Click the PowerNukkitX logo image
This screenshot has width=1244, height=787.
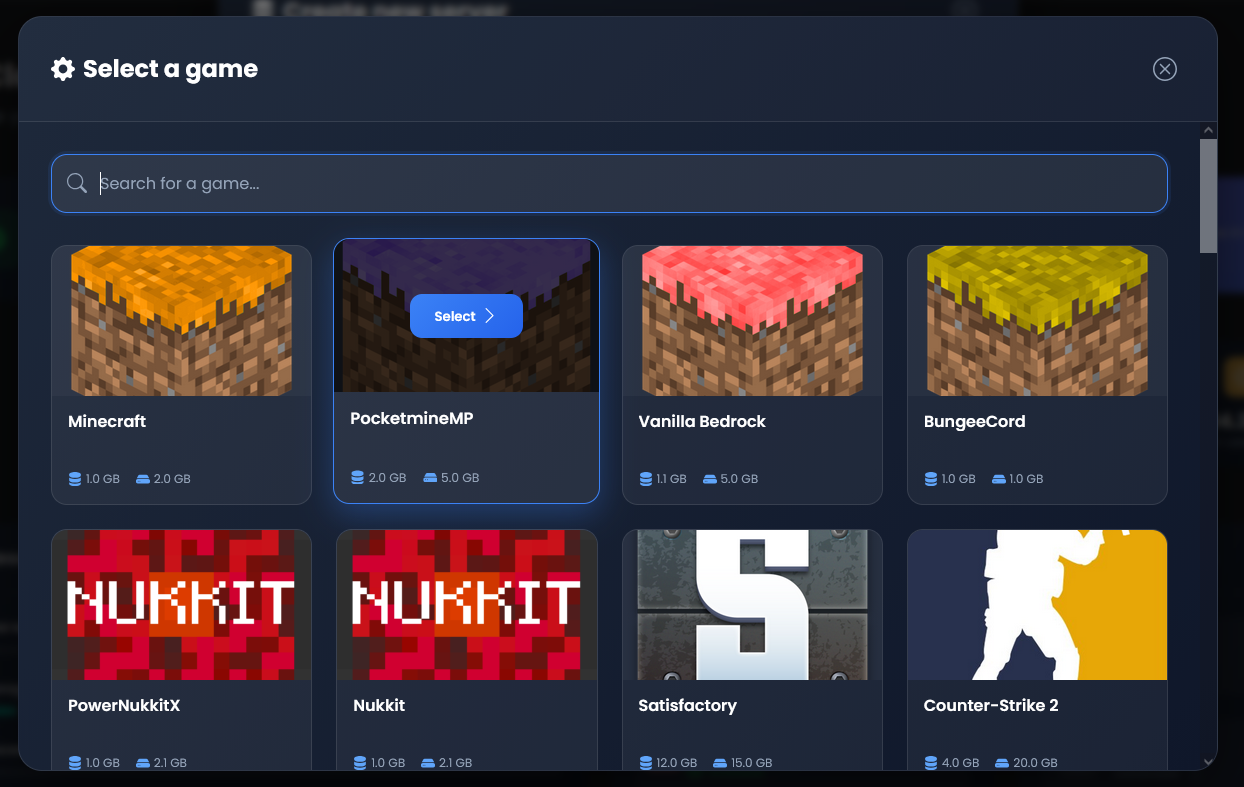[181, 604]
